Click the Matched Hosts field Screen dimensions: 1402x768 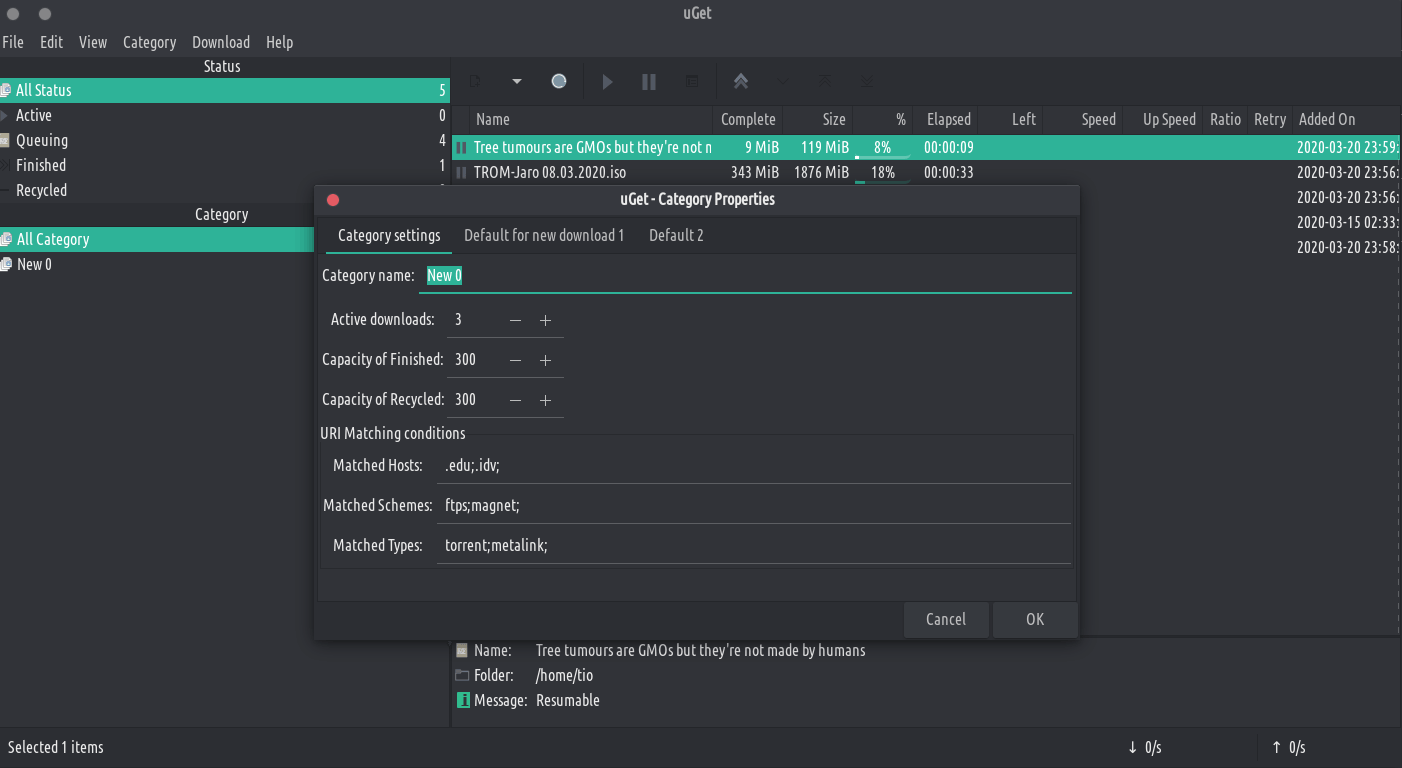click(x=754, y=465)
